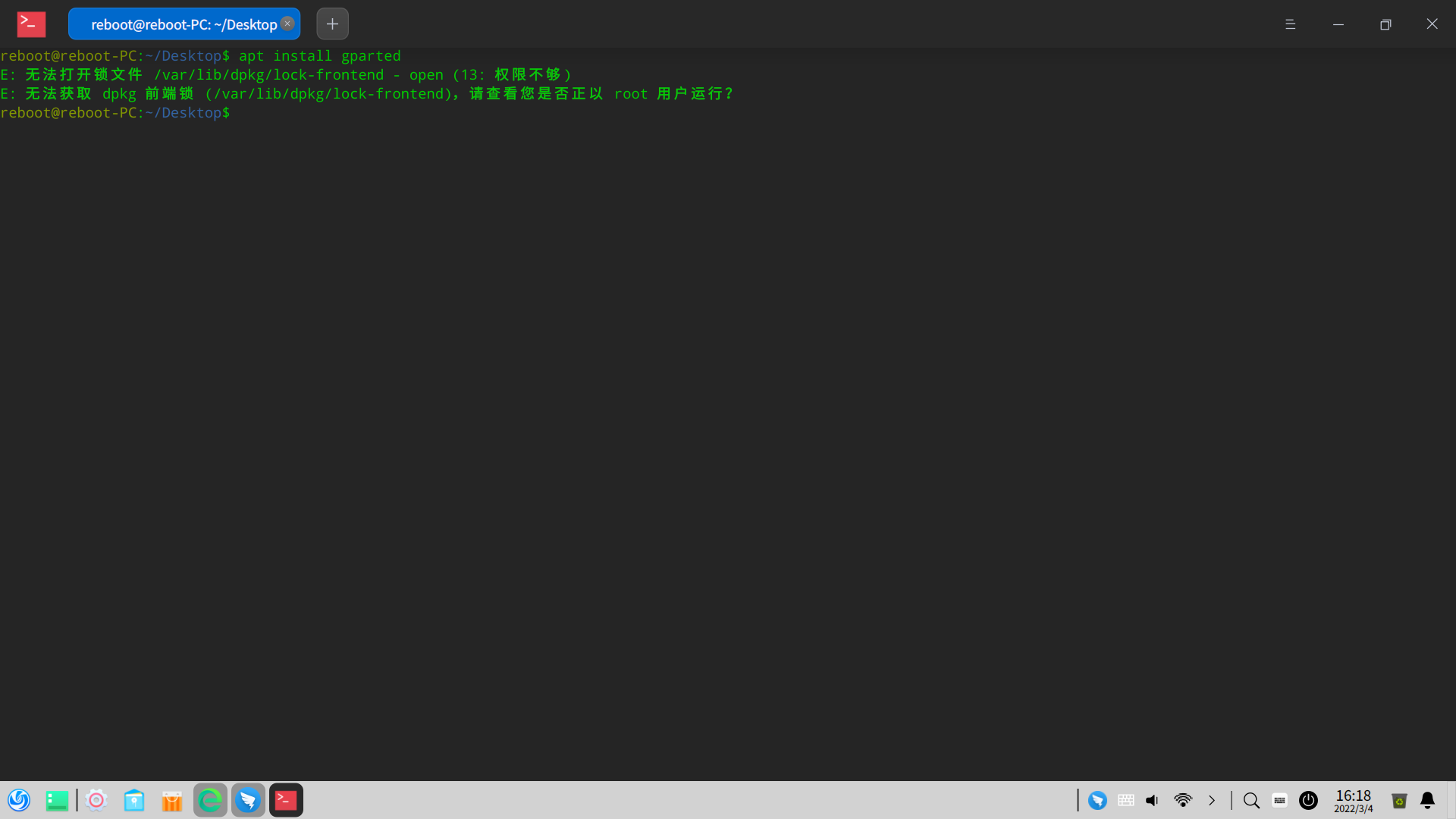Image resolution: width=1456 pixels, height=819 pixels.
Task: Open Control Center gear icon
Action: 96,800
